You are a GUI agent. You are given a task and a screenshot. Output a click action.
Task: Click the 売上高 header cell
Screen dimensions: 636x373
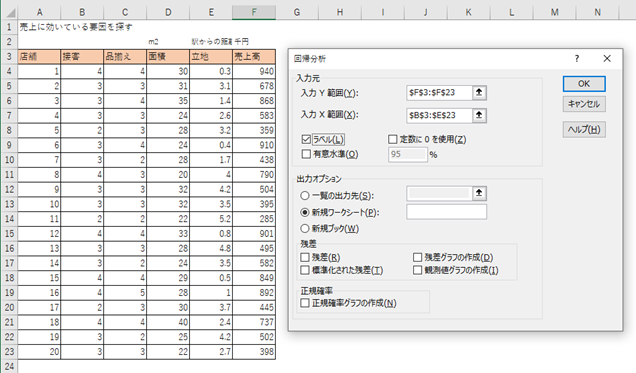pyautogui.click(x=254, y=56)
